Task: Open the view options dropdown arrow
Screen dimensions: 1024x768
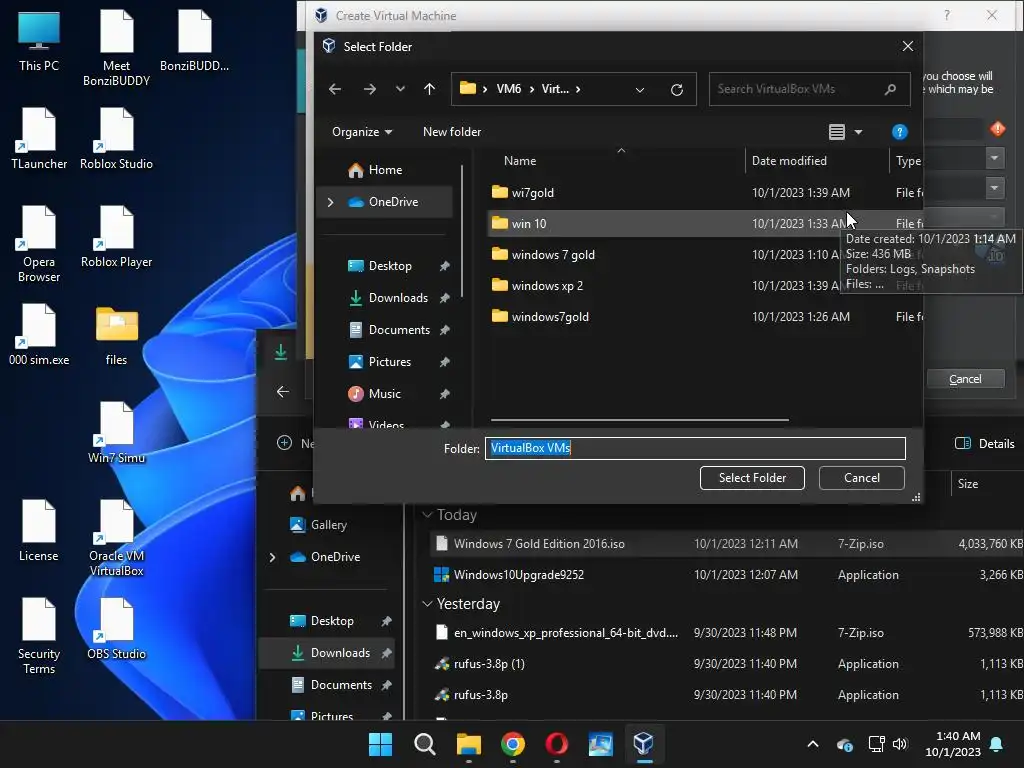Action: click(859, 132)
